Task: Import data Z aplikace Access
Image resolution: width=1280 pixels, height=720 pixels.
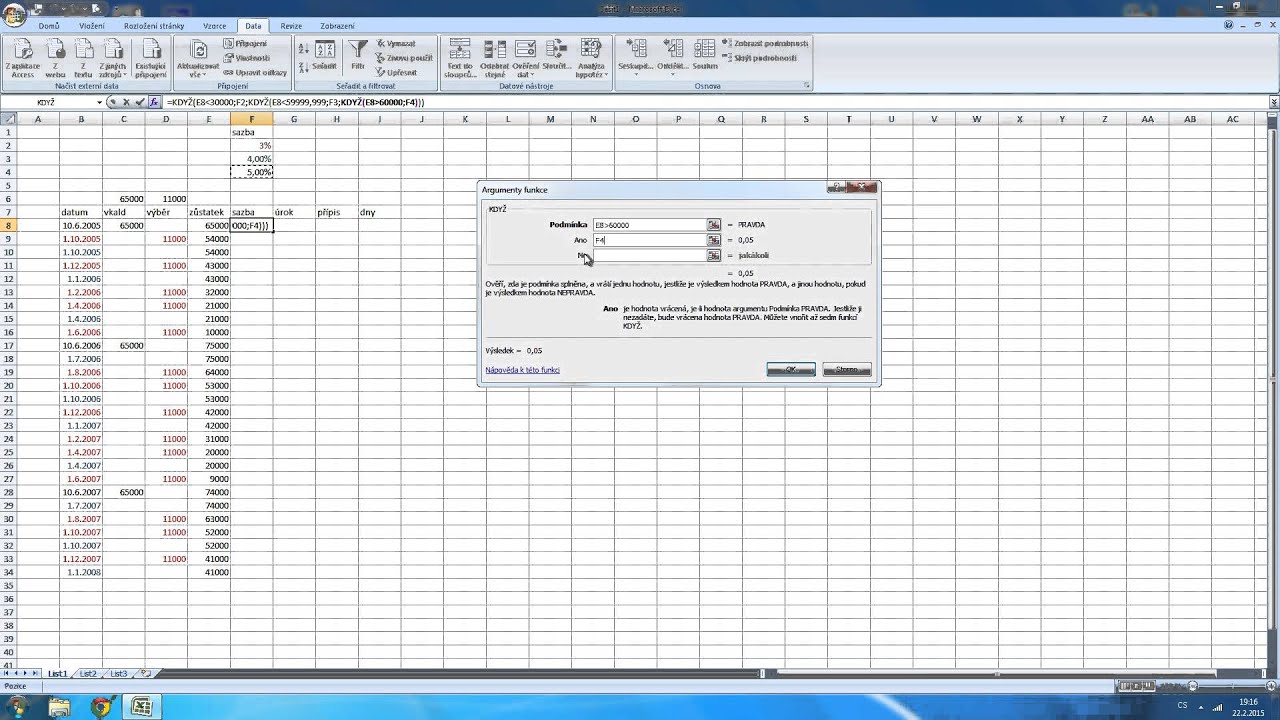Action: tap(22, 58)
